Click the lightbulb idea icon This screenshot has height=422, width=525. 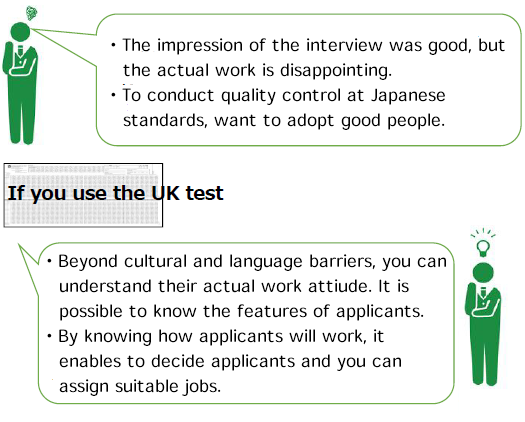[x=483, y=243]
